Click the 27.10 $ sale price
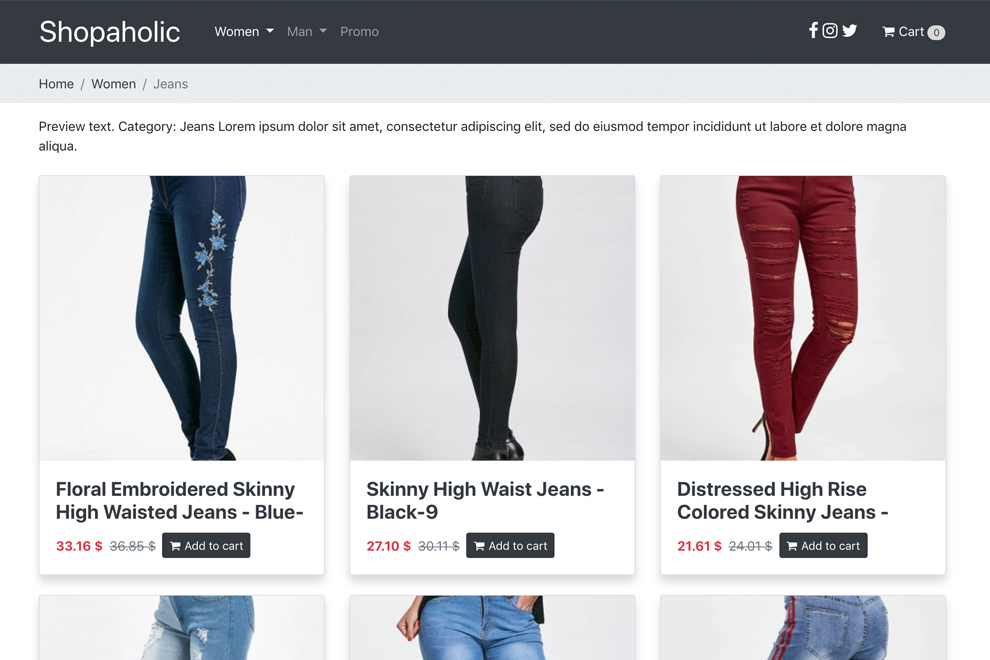 (x=389, y=546)
